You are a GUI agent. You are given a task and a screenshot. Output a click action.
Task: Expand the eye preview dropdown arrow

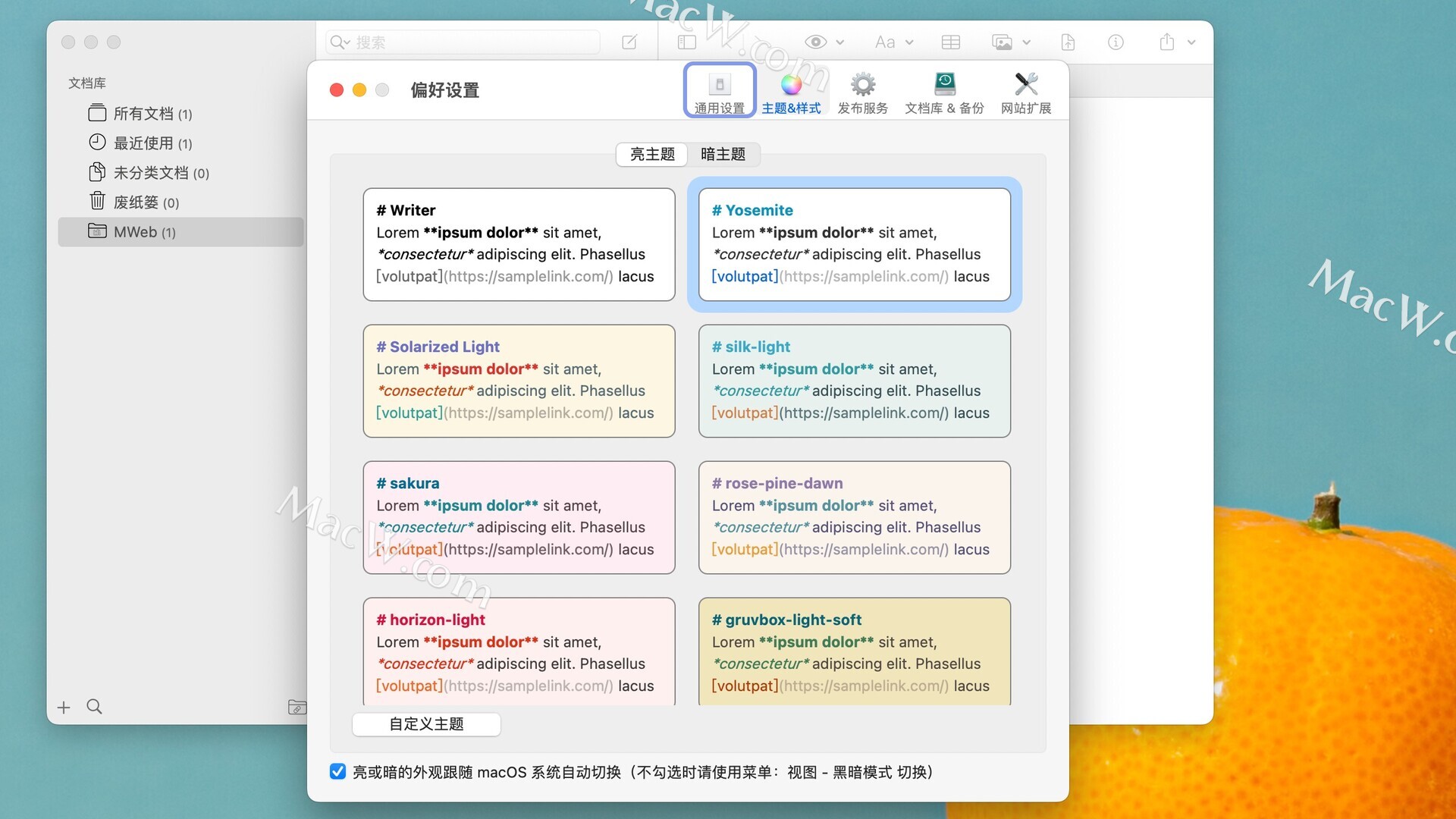tap(840, 42)
